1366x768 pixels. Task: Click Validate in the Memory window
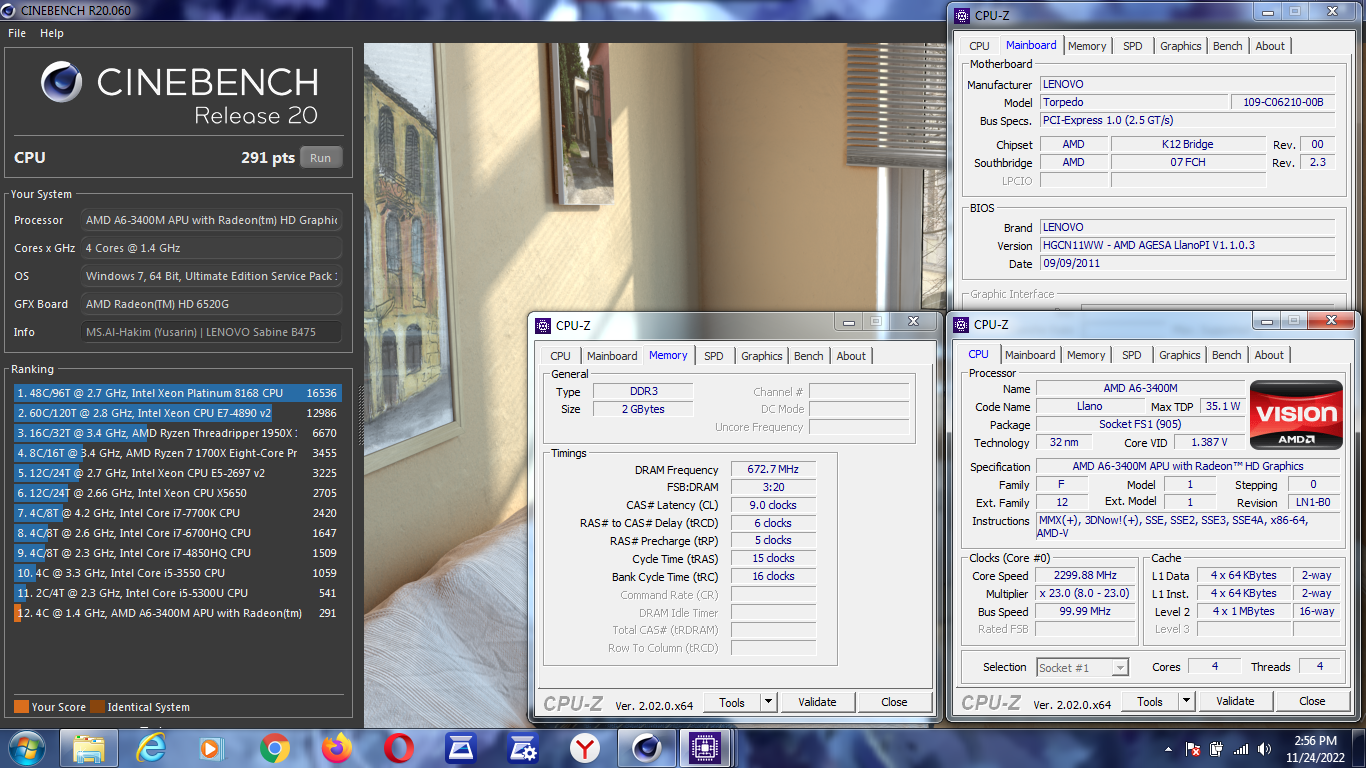pos(817,702)
